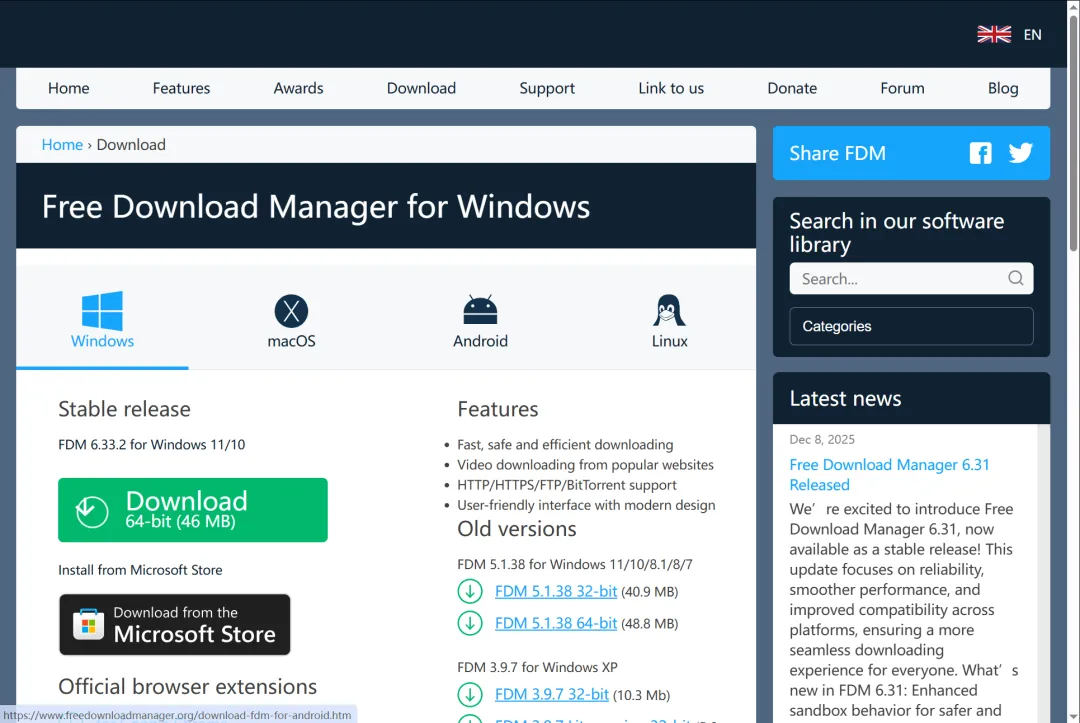
Task: Click the Old versions heading
Action: point(517,529)
